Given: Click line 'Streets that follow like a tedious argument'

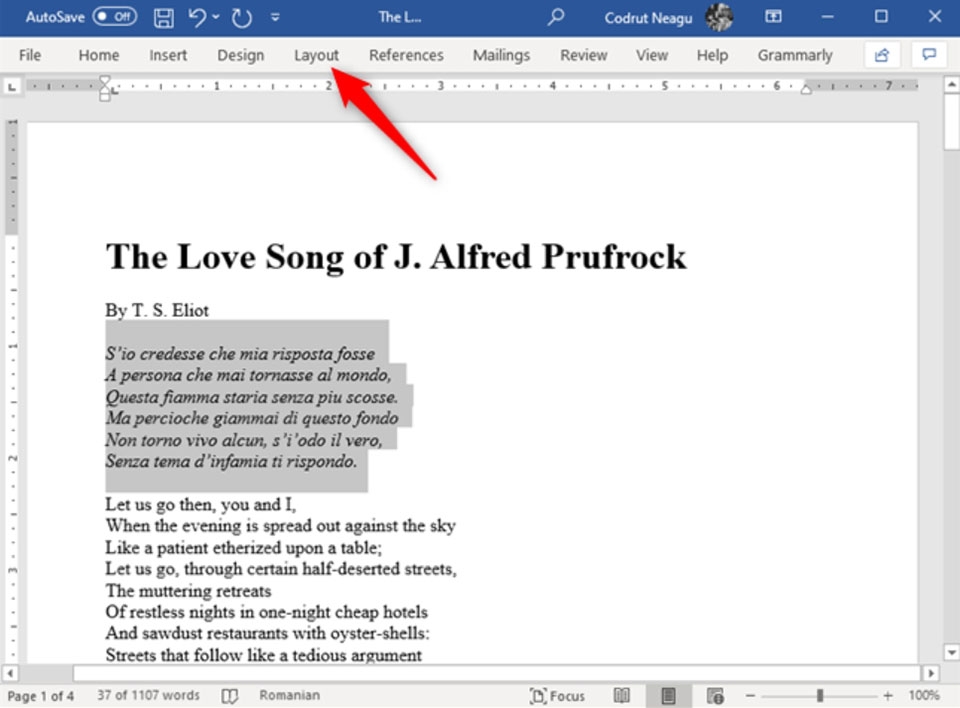Looking at the screenshot, I should [x=263, y=655].
